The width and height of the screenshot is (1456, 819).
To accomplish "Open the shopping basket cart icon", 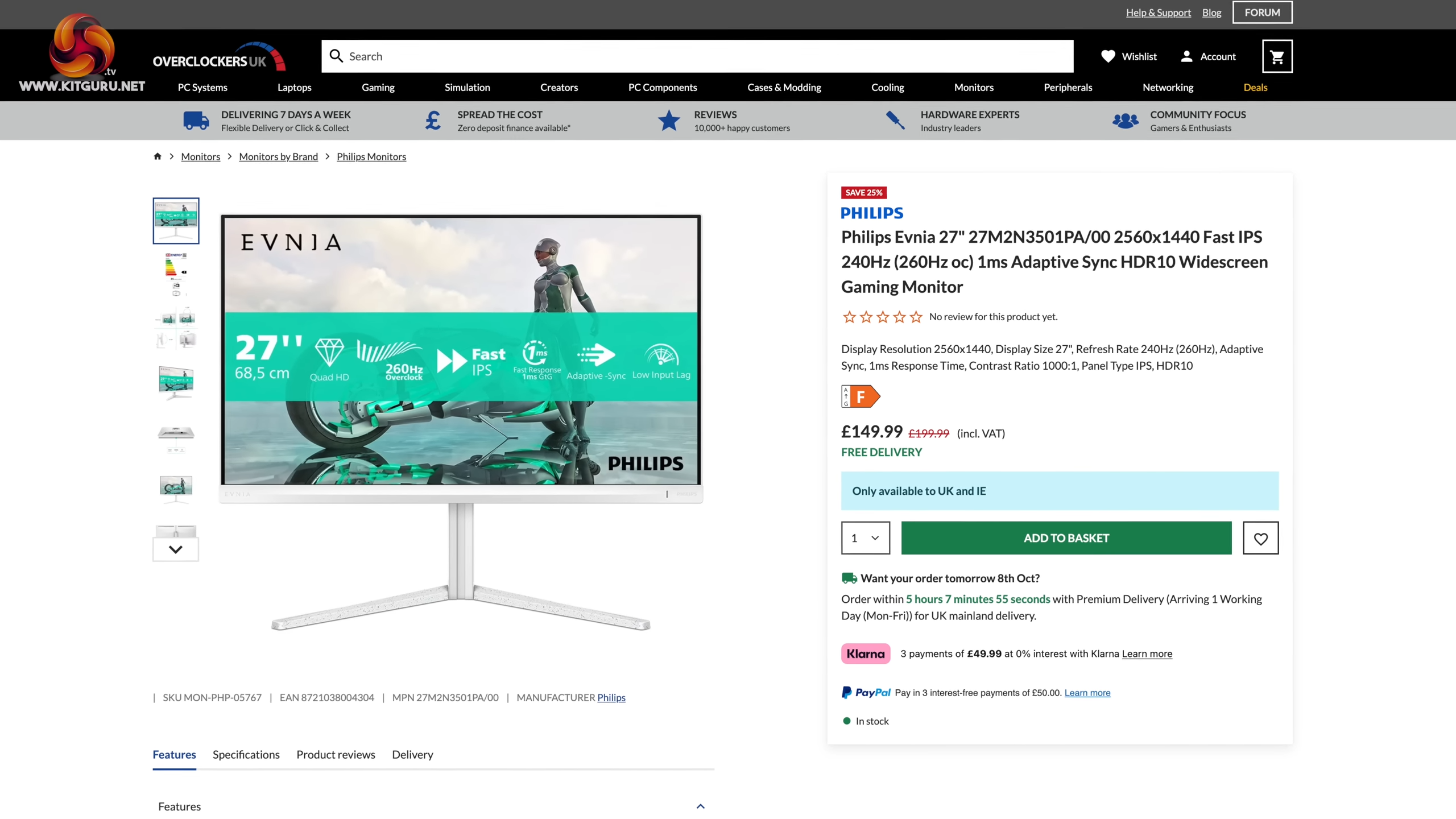I will [x=1277, y=56].
